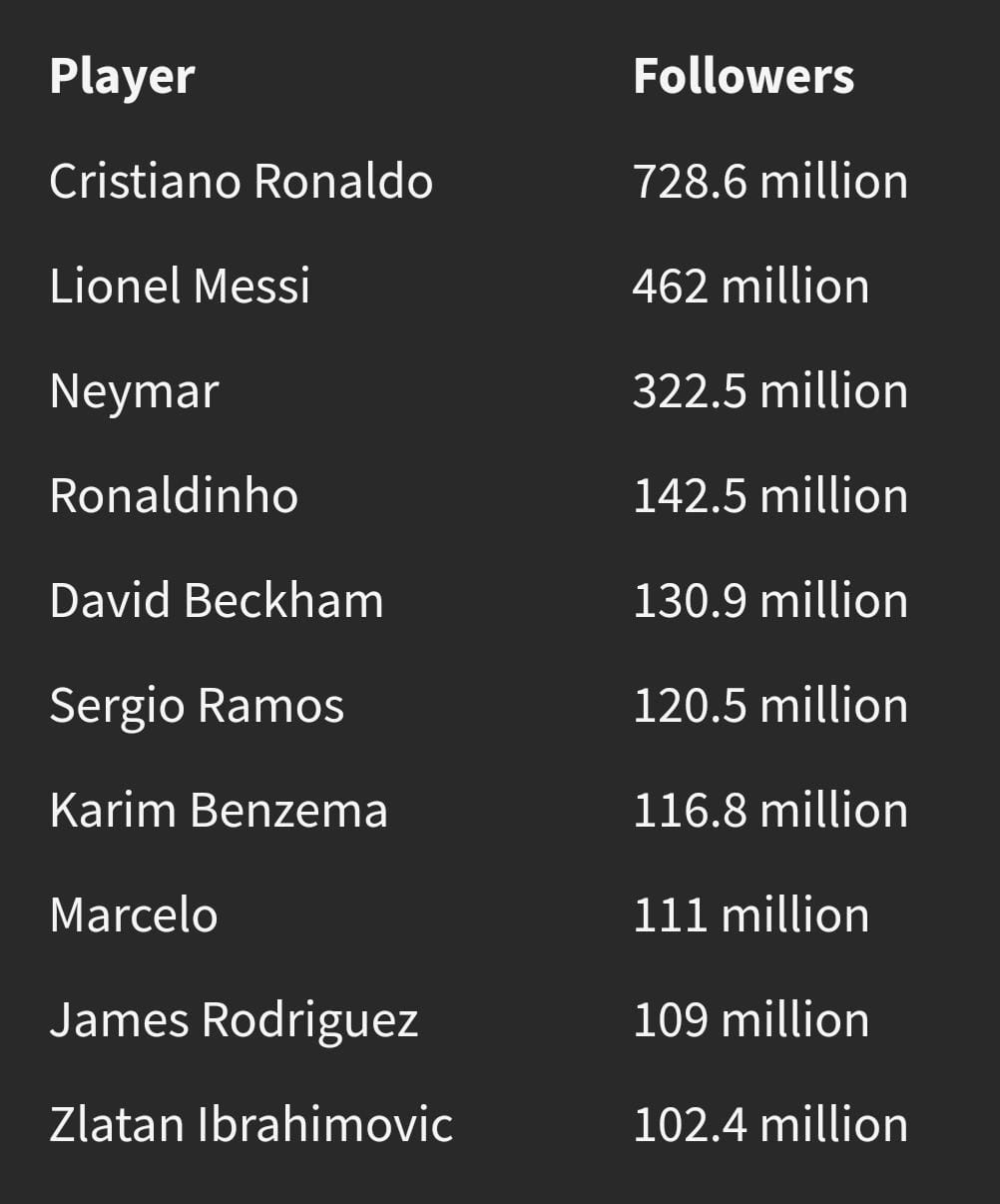Select the 322.5 million followers value
1000x1204 pixels.
point(770,391)
